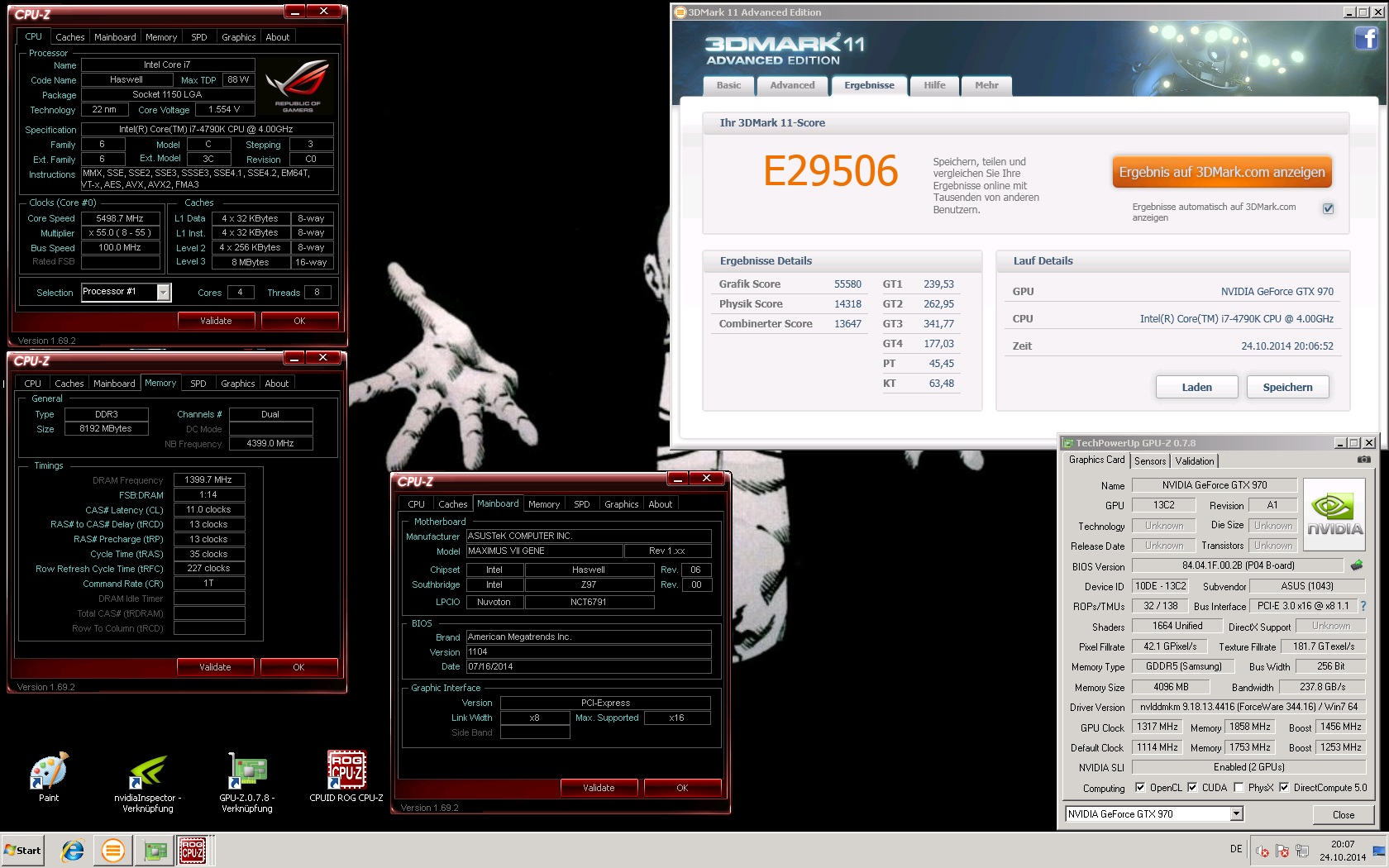Click the network tray icon
This screenshot has width=1389, height=868.
point(1302,850)
